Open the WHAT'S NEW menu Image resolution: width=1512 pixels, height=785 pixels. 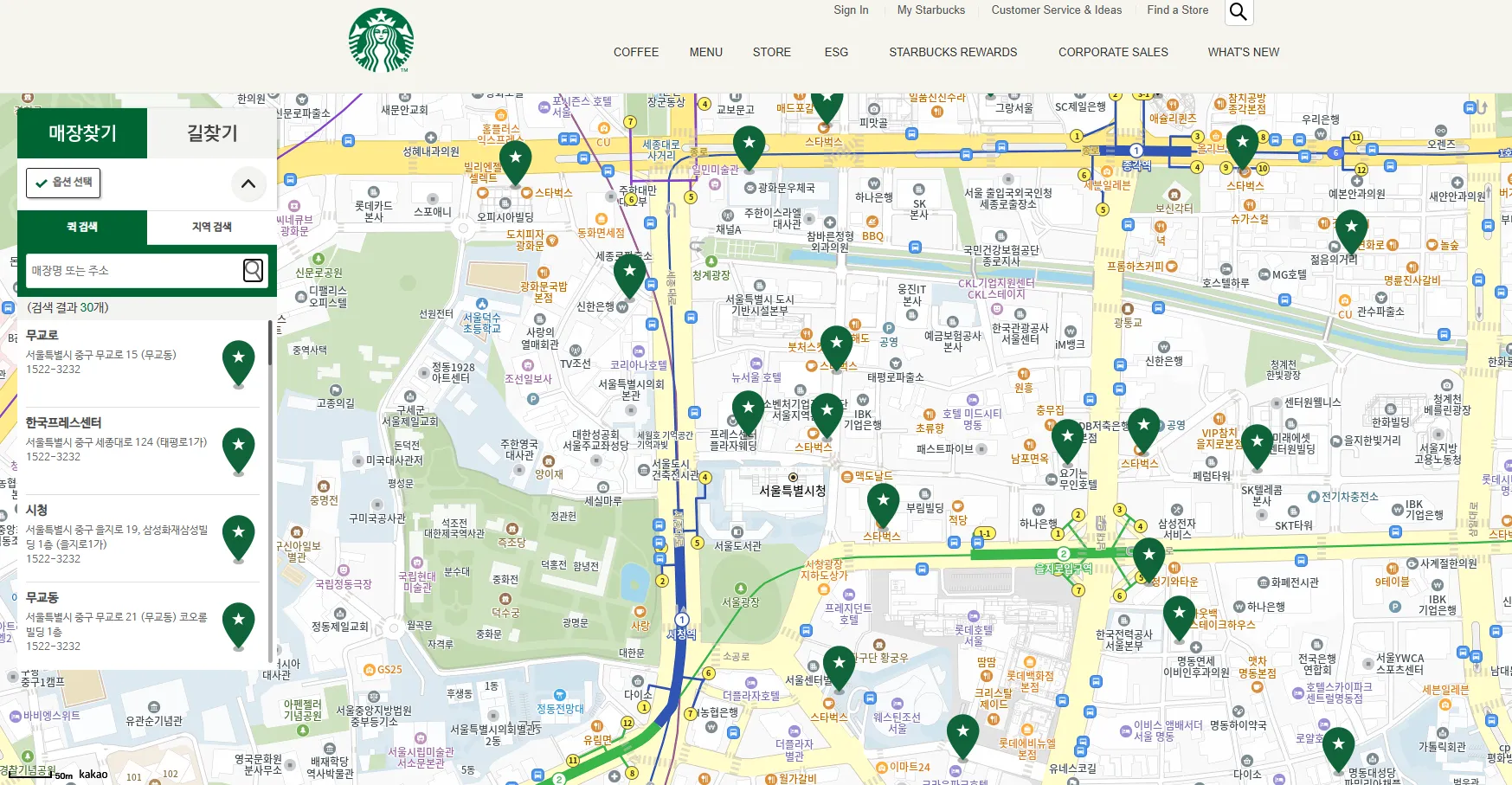point(1244,52)
